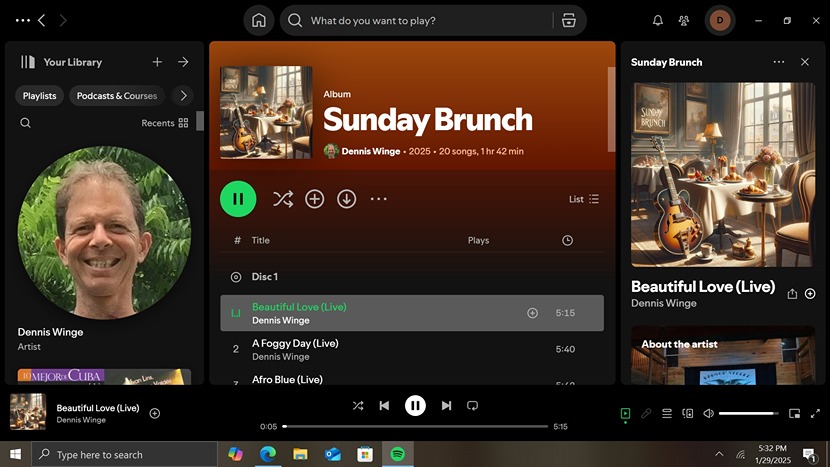
Task: Pause playback in the player bar
Action: [x=415, y=406]
